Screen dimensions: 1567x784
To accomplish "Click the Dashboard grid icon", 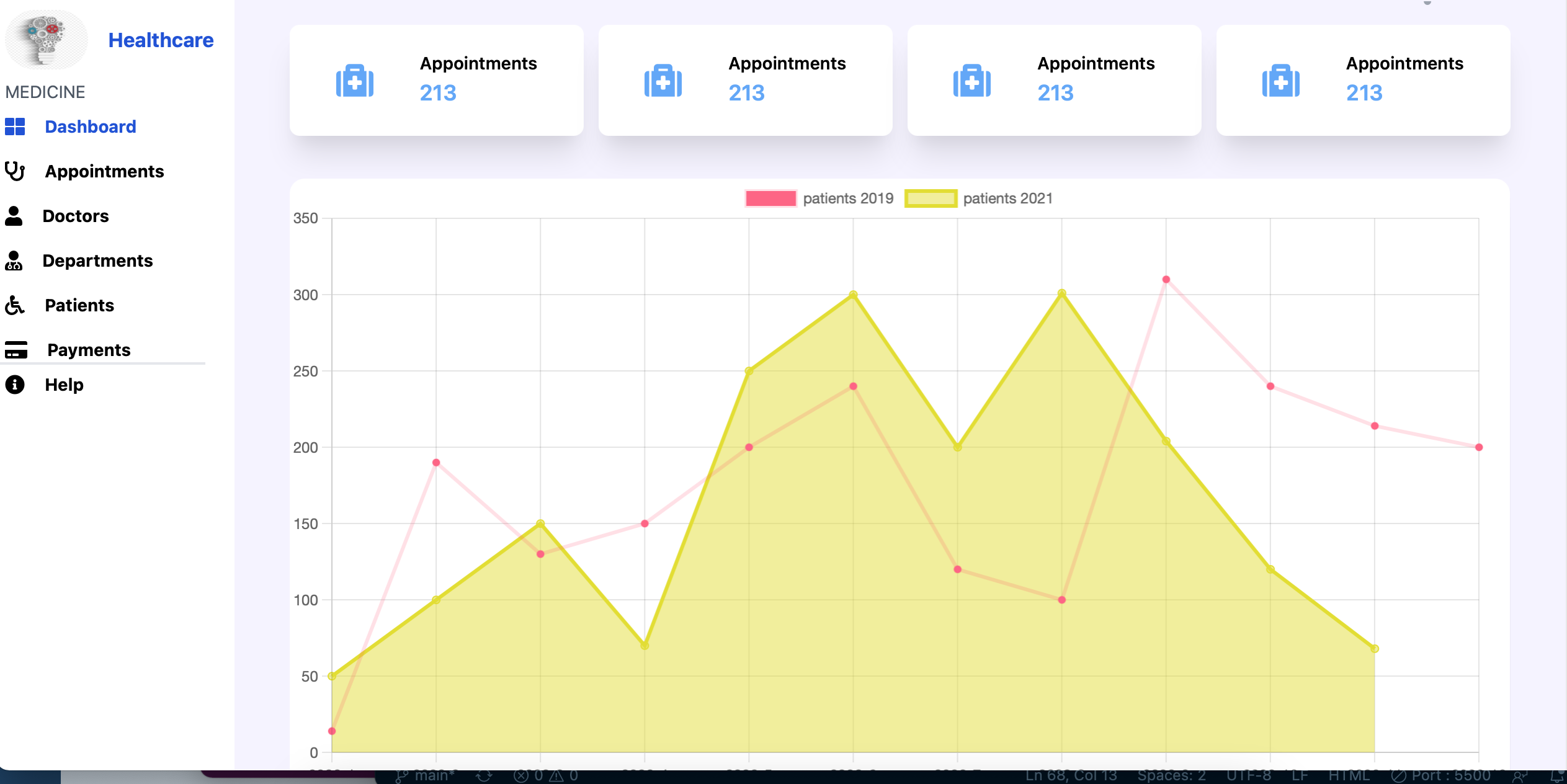I will tap(15, 127).
